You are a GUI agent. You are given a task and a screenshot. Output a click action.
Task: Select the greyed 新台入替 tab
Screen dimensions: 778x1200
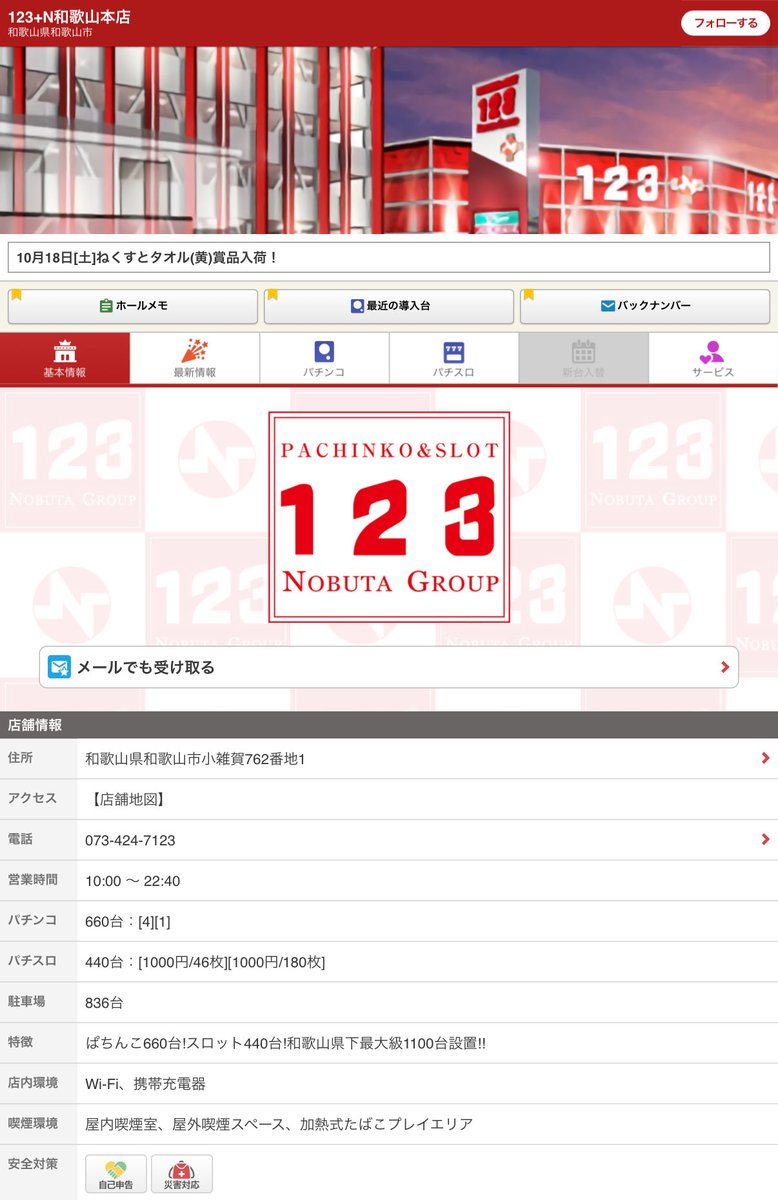coord(583,358)
